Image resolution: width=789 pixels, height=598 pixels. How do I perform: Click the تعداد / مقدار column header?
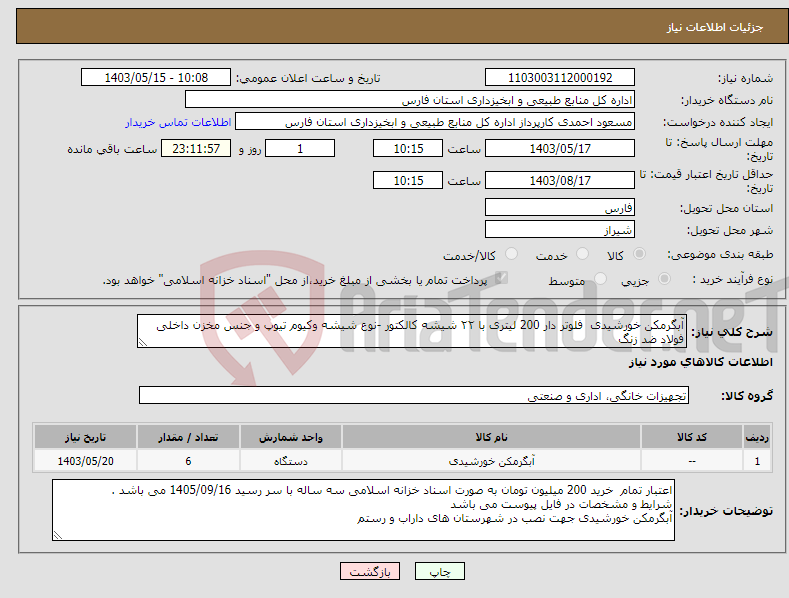188,437
